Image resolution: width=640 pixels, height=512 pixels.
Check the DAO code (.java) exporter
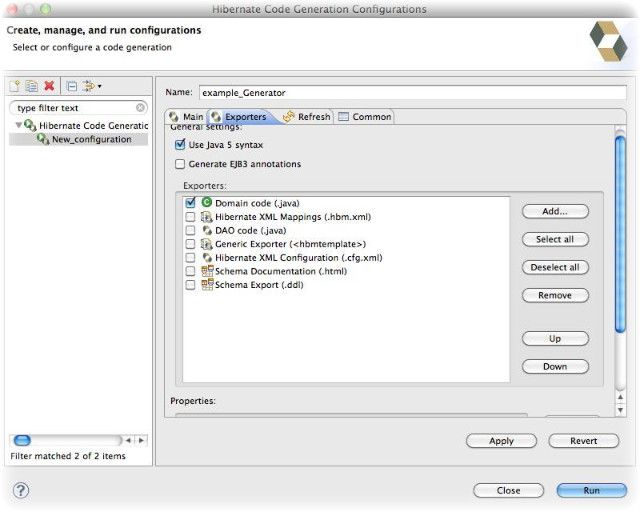coord(190,230)
